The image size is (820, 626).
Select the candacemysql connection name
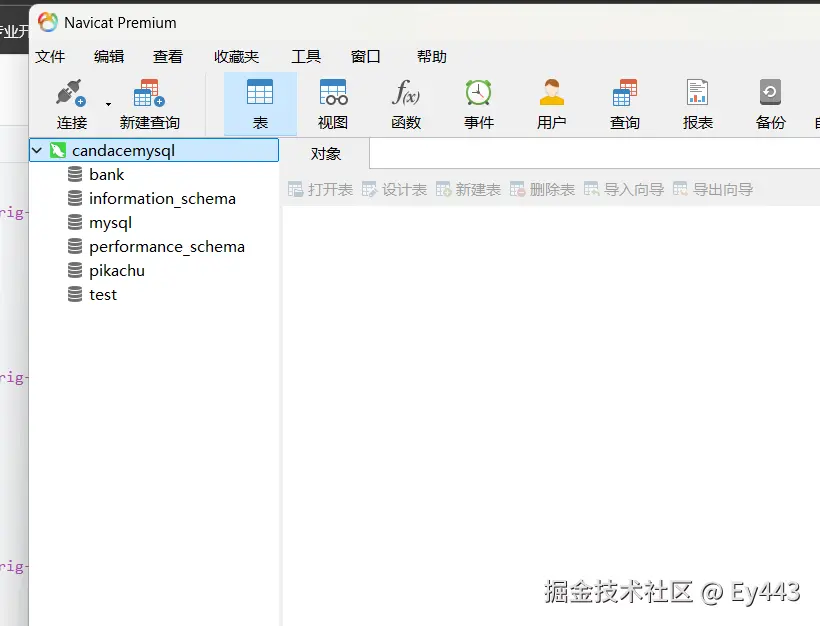click(x=123, y=151)
